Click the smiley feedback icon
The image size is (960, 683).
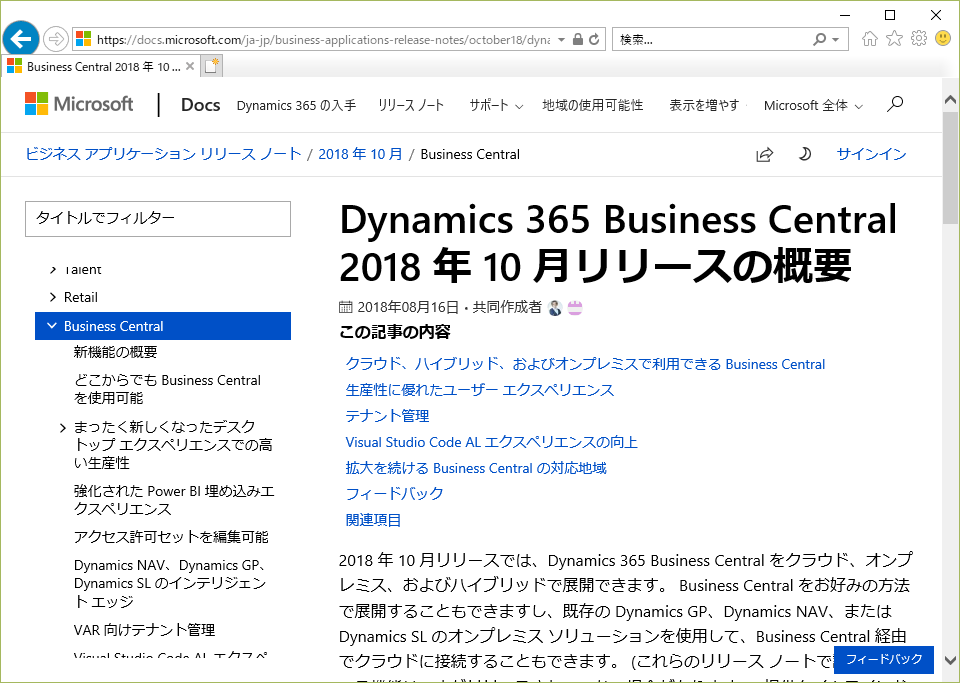tap(943, 39)
